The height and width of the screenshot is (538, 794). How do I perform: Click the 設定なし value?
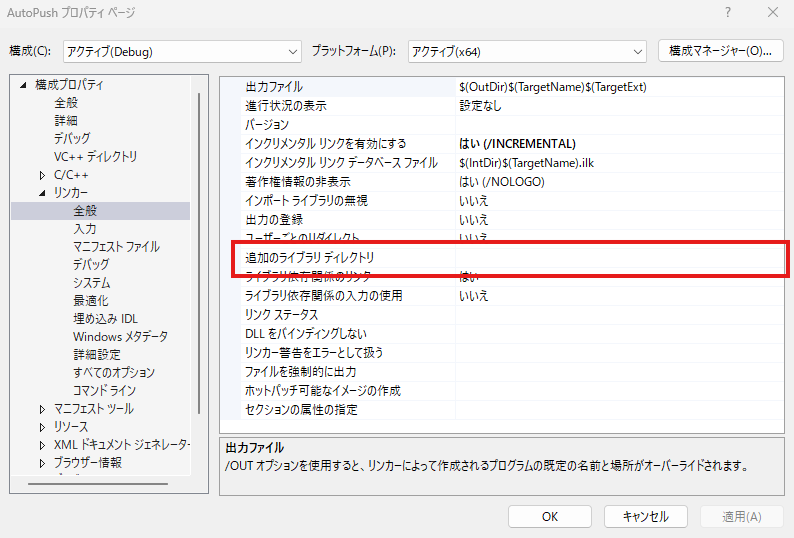480,106
